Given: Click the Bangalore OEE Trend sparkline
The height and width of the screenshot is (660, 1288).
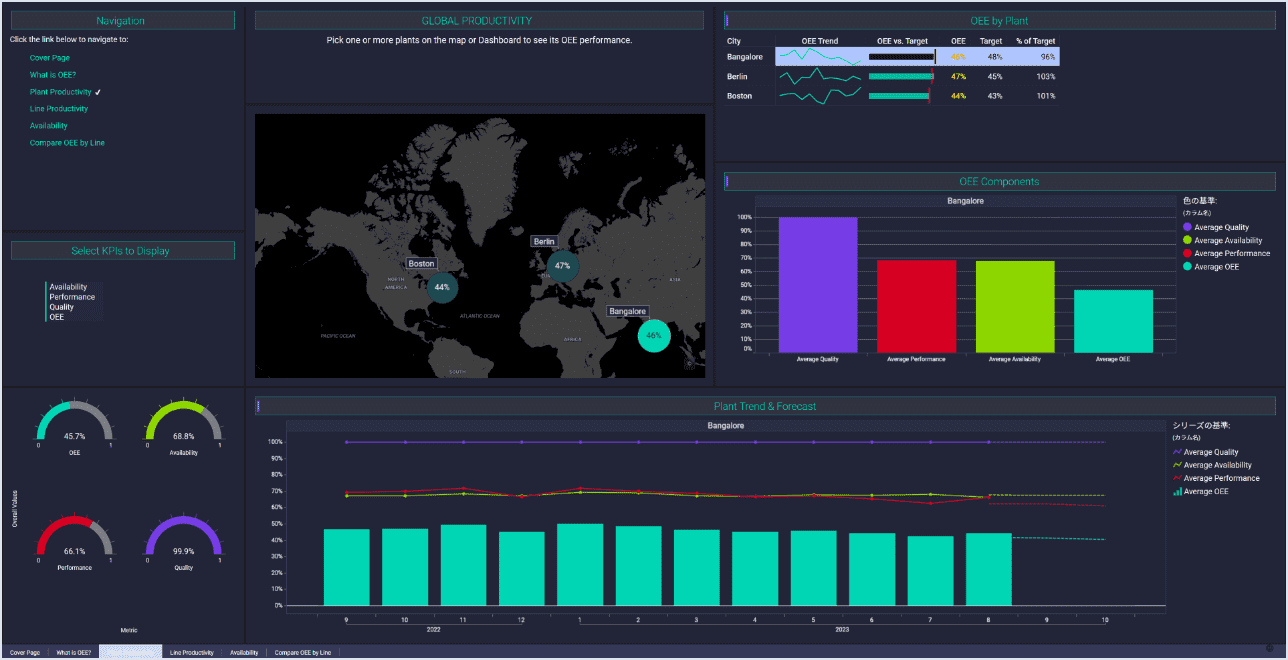Looking at the screenshot, I should 820,57.
